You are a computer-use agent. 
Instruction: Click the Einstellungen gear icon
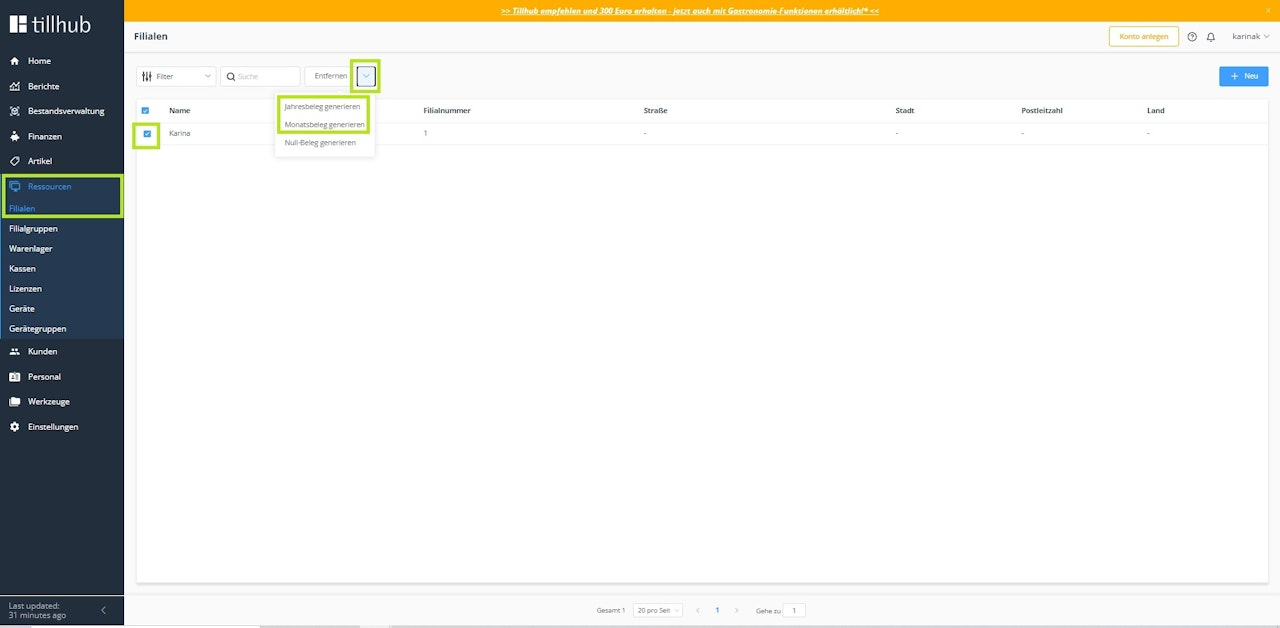pyautogui.click(x=15, y=427)
